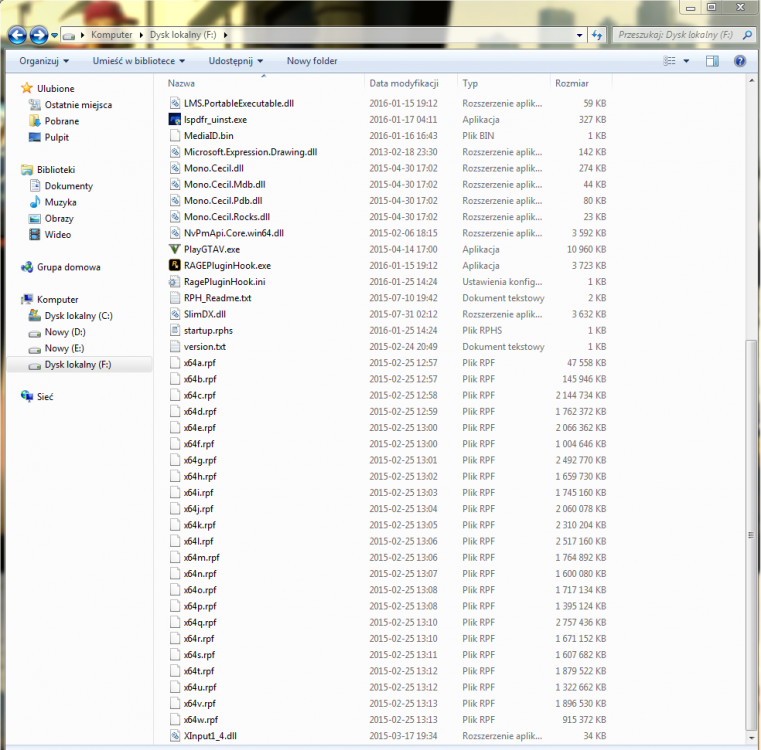Select the file name Mono.Cecil.Pdb.dll
This screenshot has height=750, width=761.
tap(223, 200)
